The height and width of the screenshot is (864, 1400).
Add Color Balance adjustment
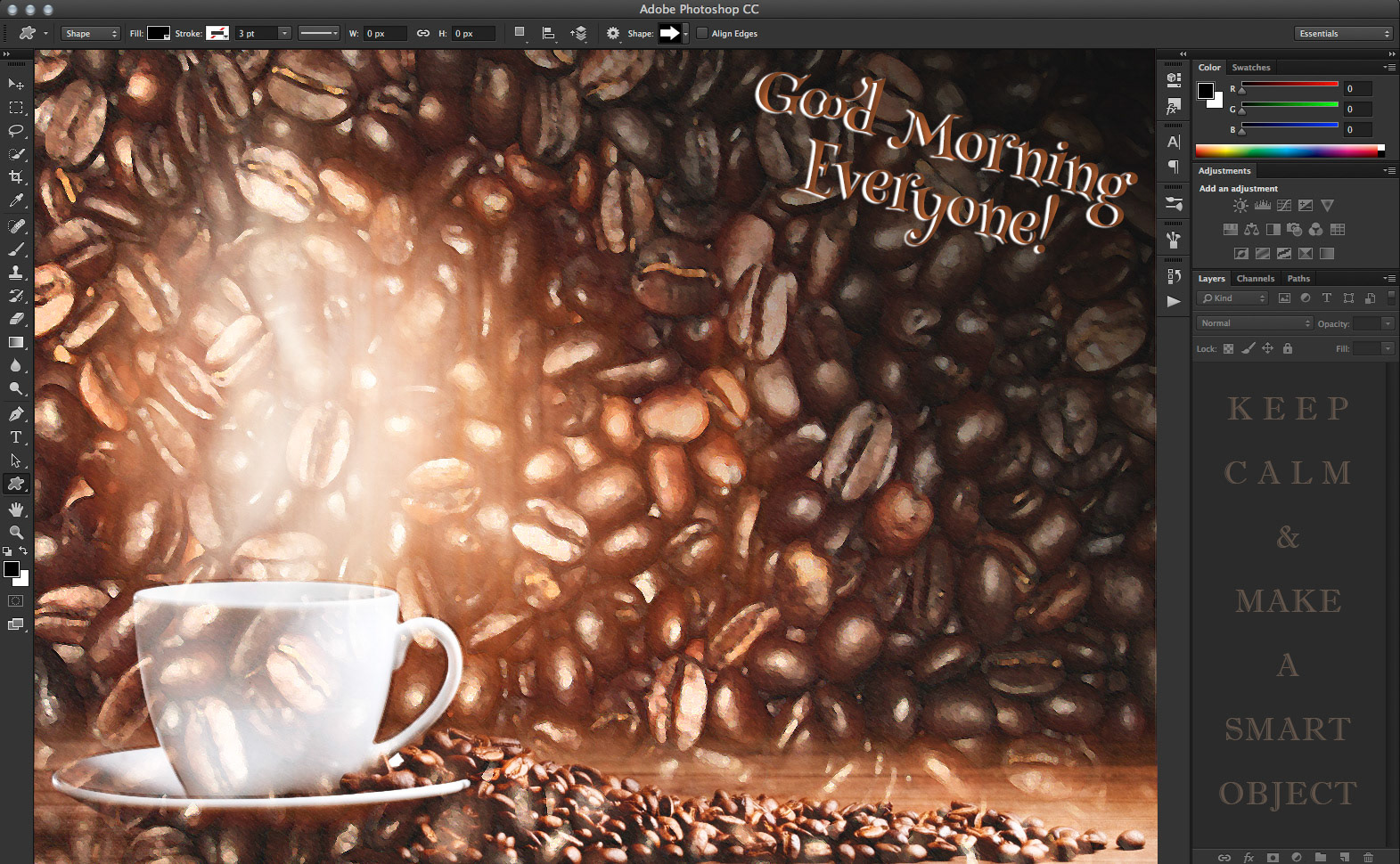click(1251, 229)
